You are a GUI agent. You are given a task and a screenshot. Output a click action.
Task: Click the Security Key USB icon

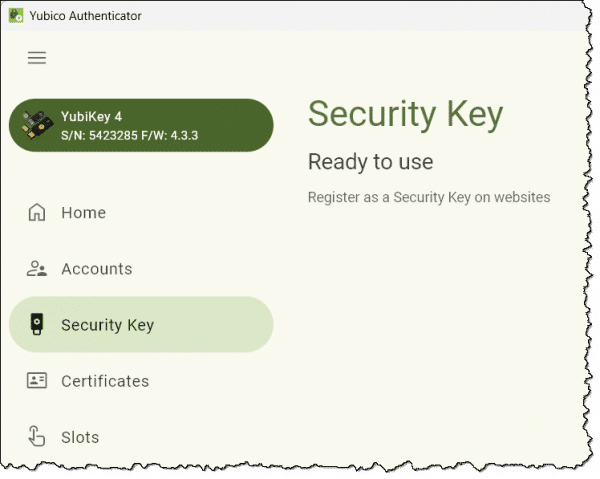coord(37,324)
